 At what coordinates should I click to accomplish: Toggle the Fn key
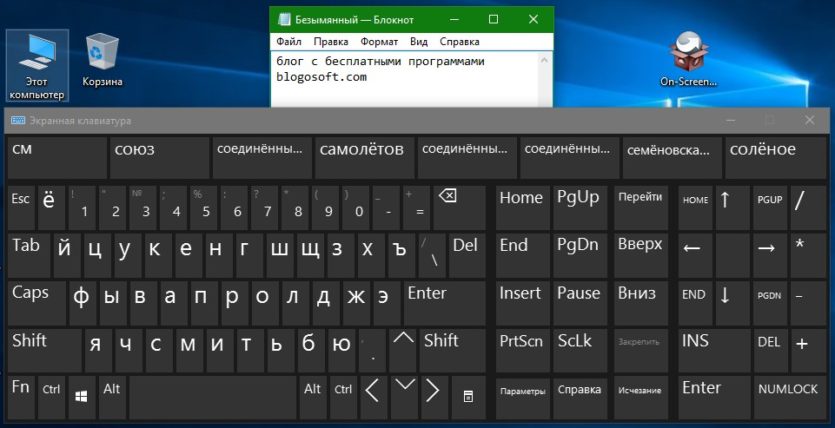pyautogui.click(x=21, y=398)
